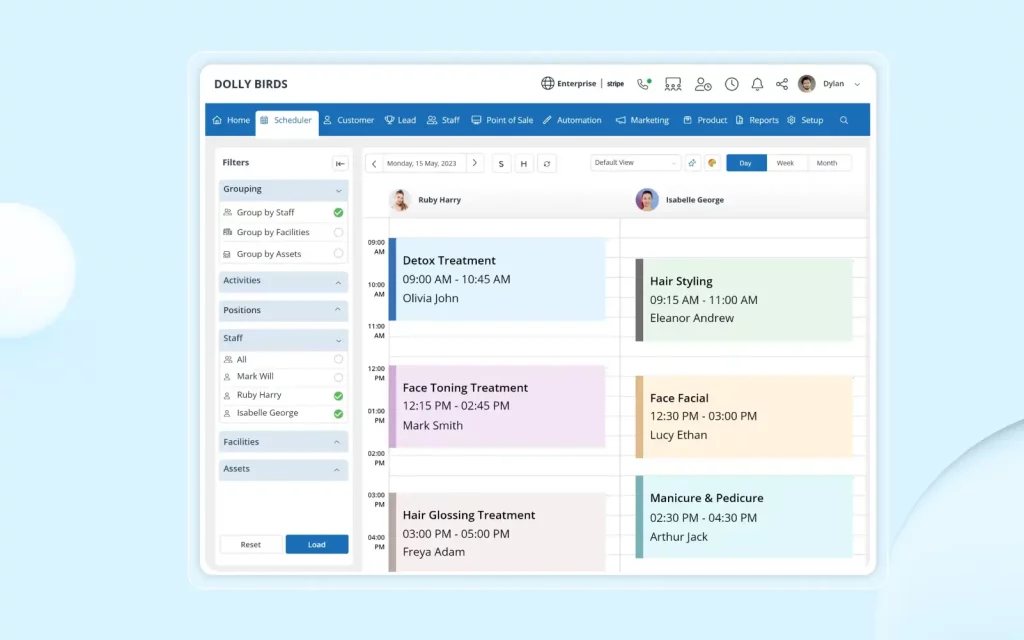Open the color palette icon
Image resolution: width=1024 pixels, height=640 pixels.
pyautogui.click(x=712, y=163)
